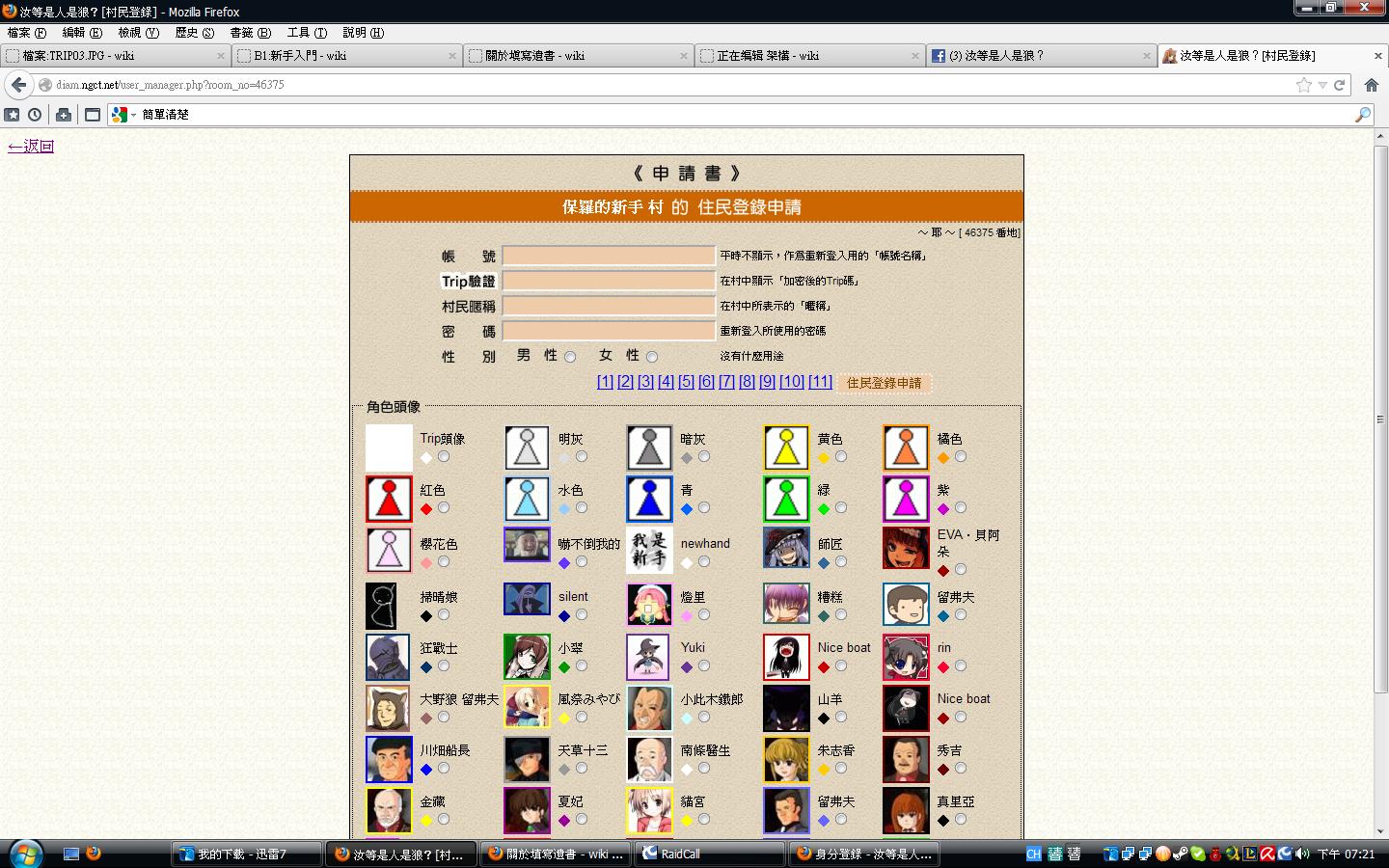
Task: Go to avatar page [6] link
Action: click(706, 382)
